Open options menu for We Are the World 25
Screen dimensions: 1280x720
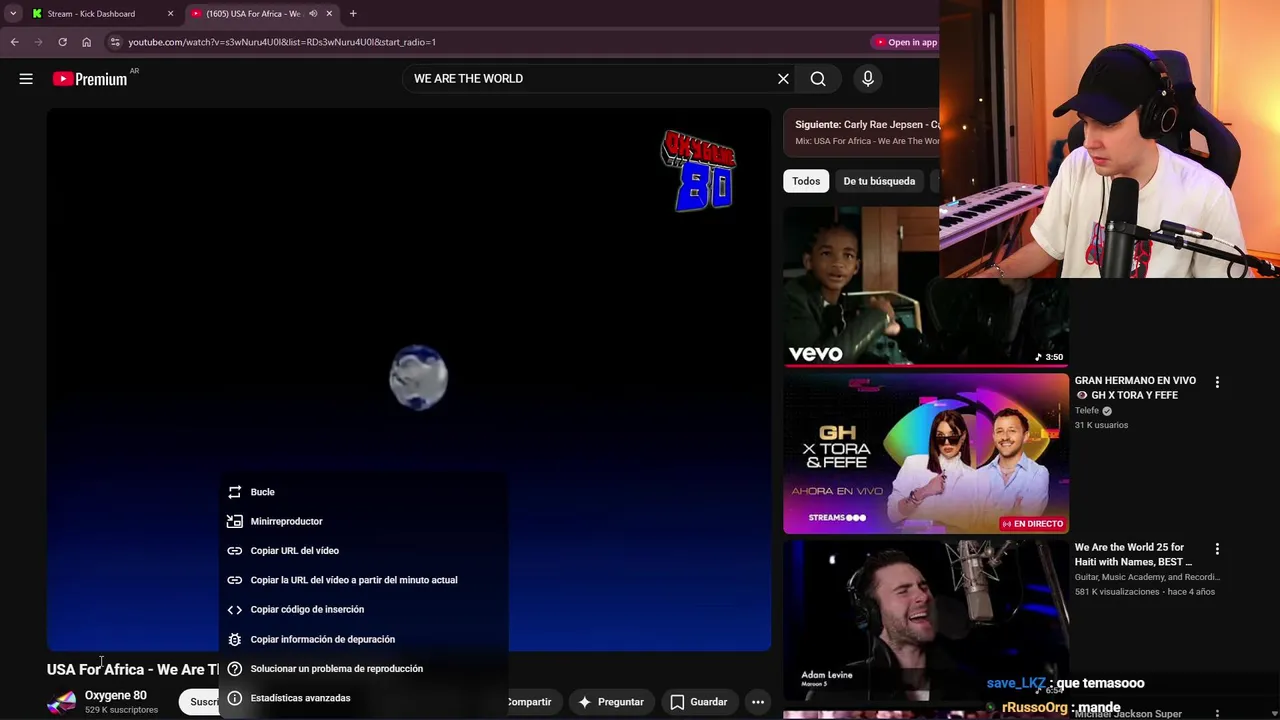point(1217,549)
